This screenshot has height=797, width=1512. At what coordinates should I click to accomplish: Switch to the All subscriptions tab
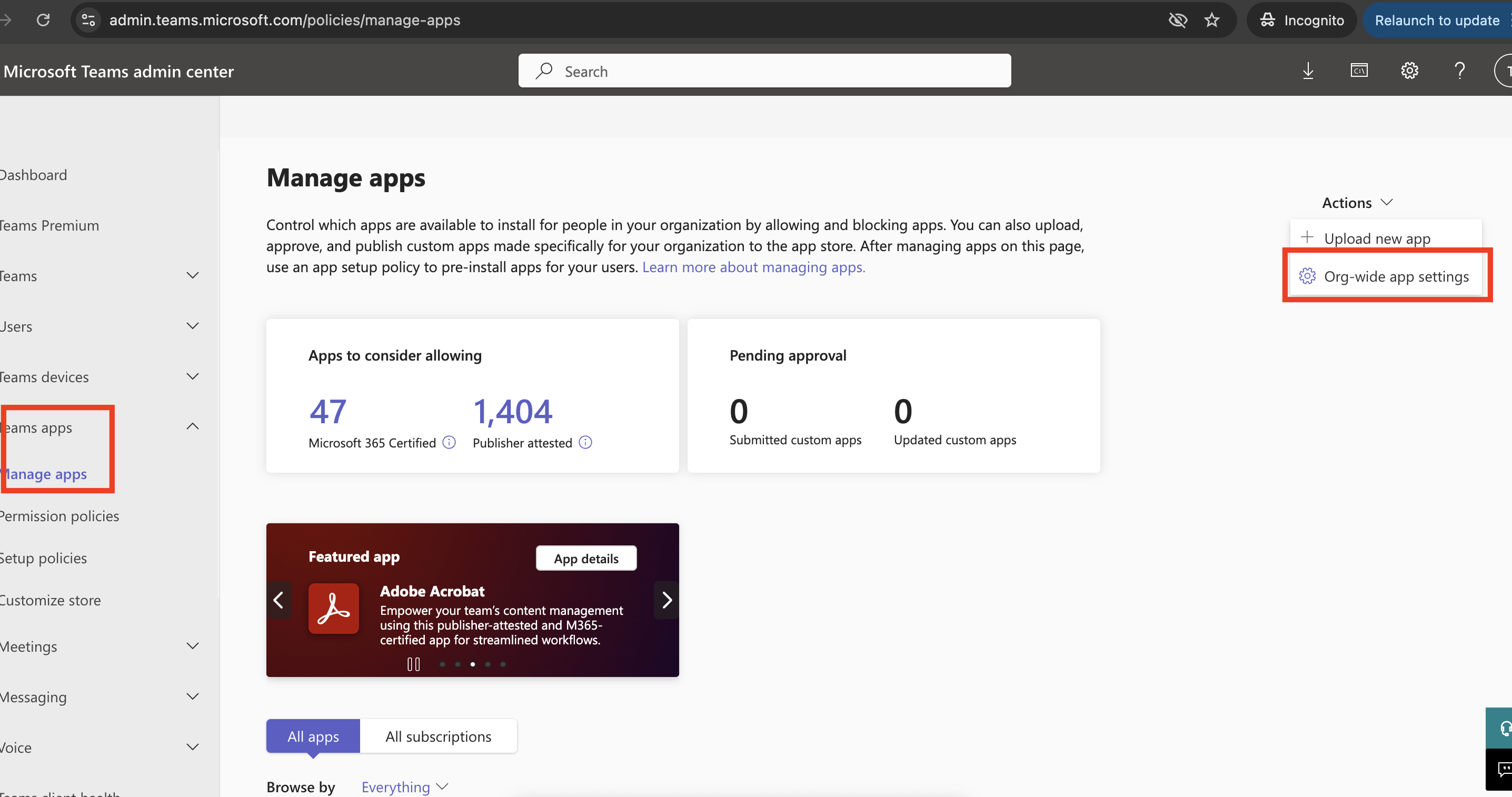tap(438, 736)
